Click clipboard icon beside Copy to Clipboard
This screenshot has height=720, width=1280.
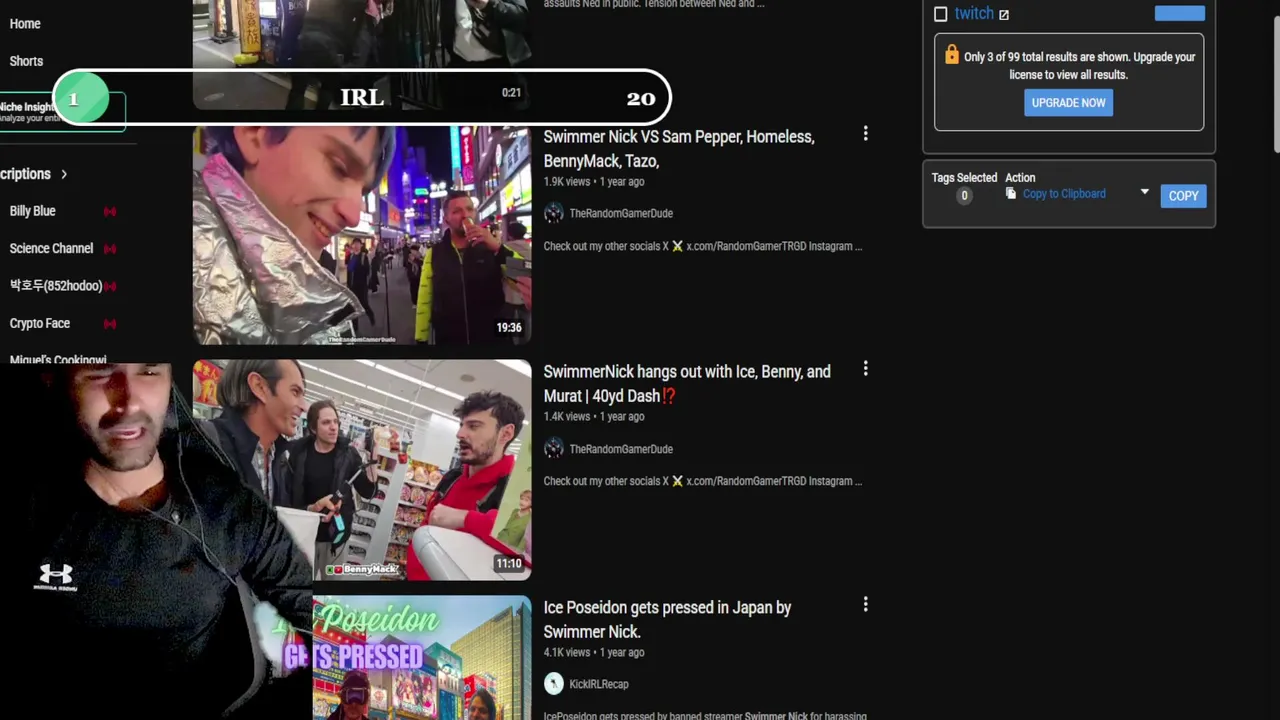pyautogui.click(x=1011, y=194)
